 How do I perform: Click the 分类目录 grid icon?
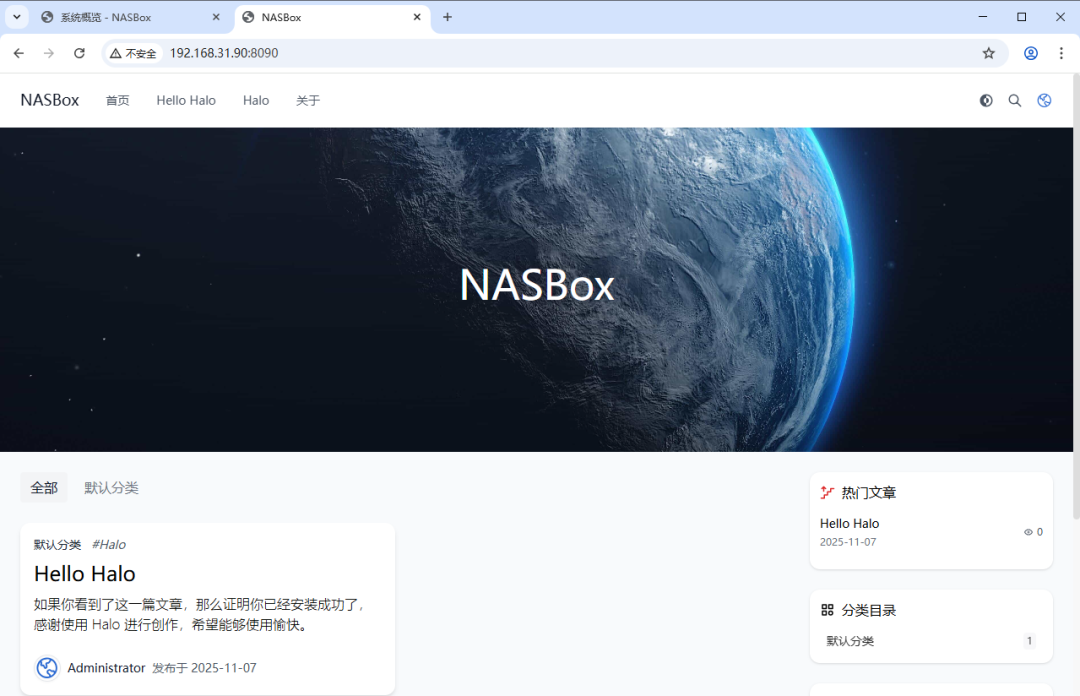(x=827, y=610)
